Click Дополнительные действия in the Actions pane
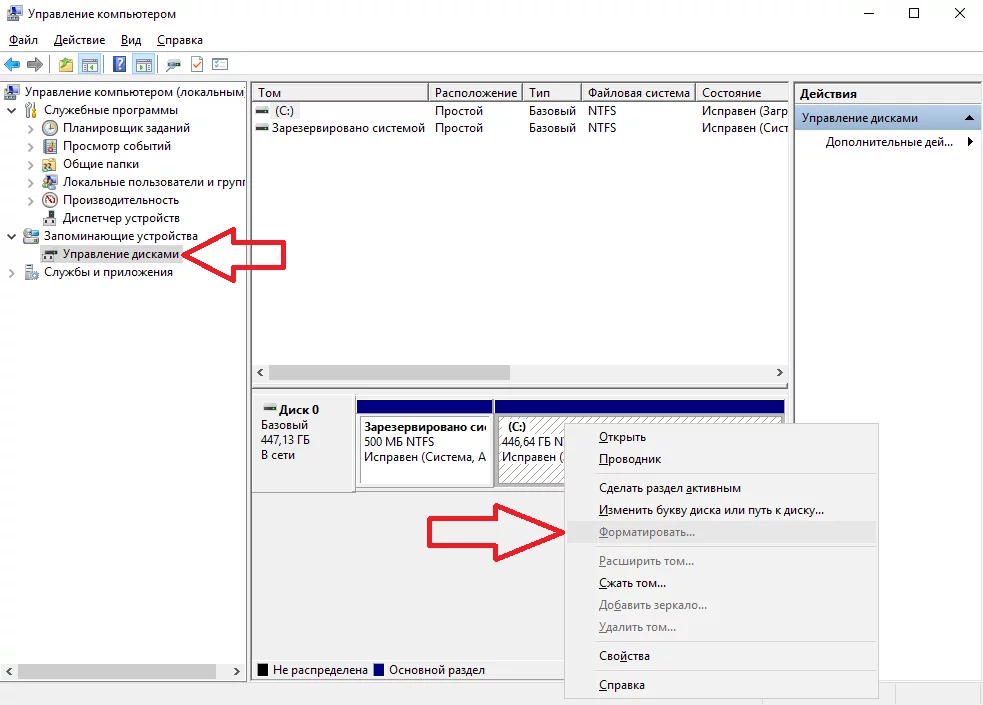The width and height of the screenshot is (983, 705). click(888, 142)
